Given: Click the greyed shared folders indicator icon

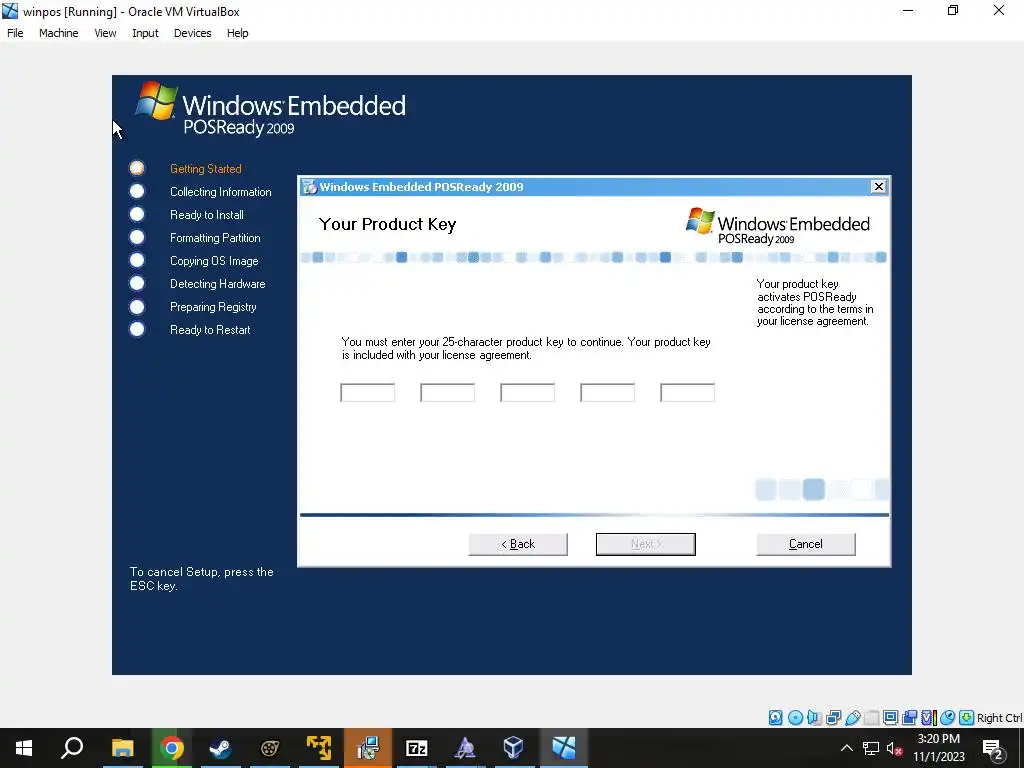Looking at the screenshot, I should [871, 718].
